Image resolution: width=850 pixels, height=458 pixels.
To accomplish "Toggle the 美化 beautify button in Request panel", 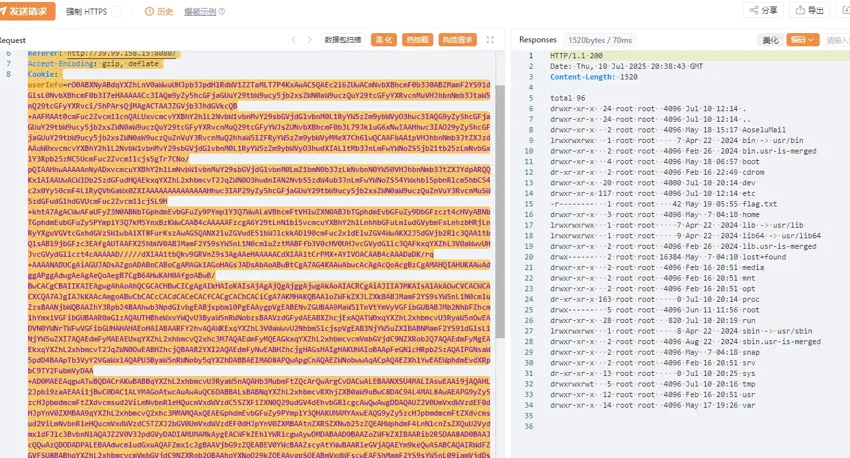I will [x=383, y=40].
